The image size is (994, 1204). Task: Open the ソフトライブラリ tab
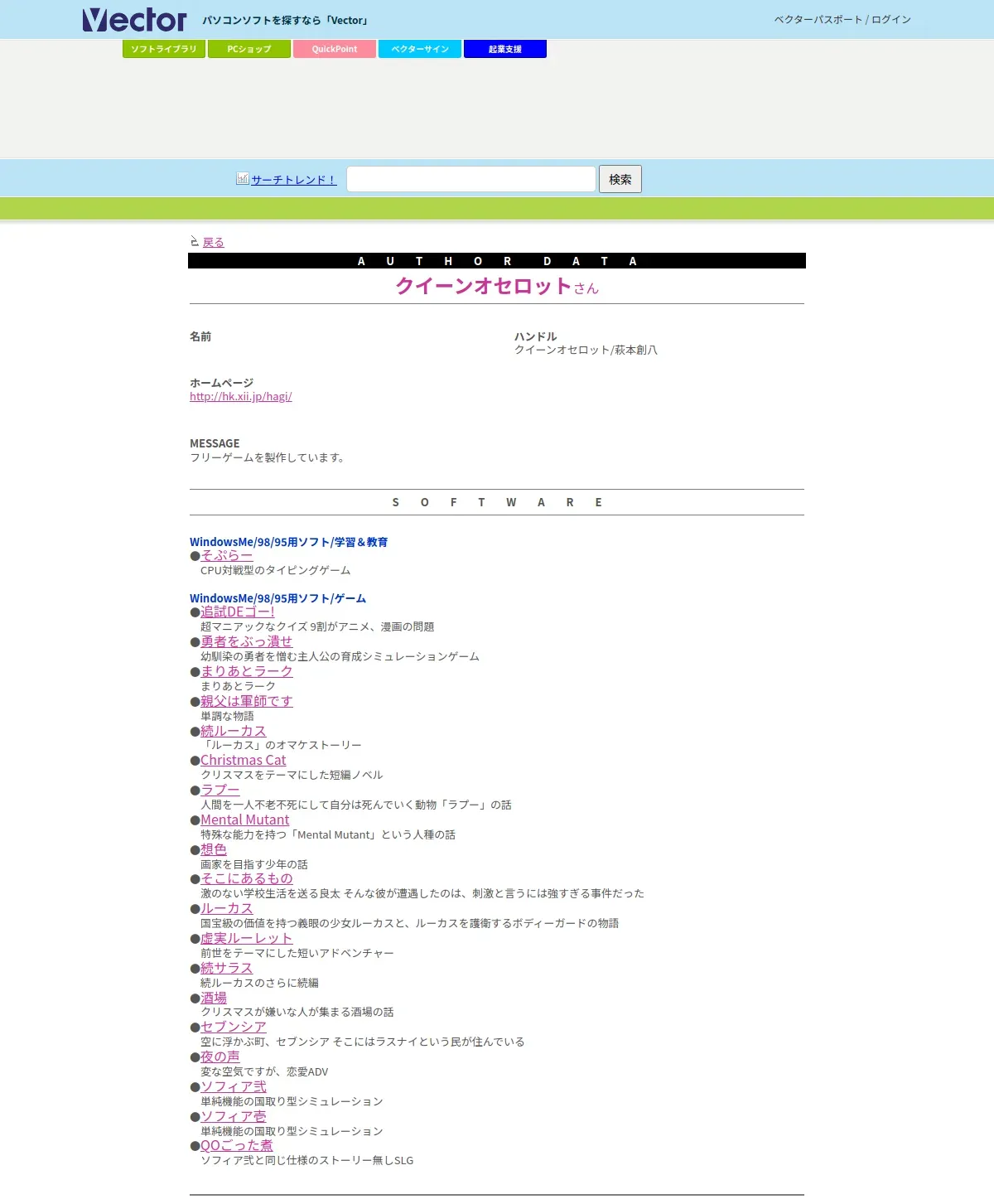164,49
